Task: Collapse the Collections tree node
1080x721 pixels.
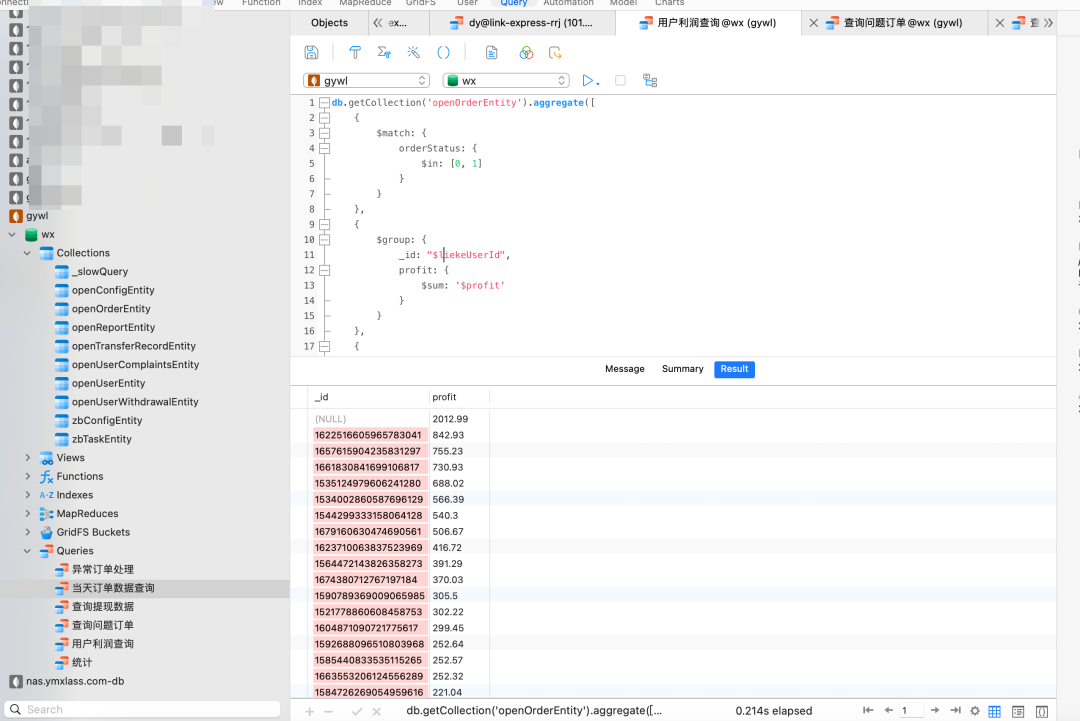Action: tap(27, 253)
